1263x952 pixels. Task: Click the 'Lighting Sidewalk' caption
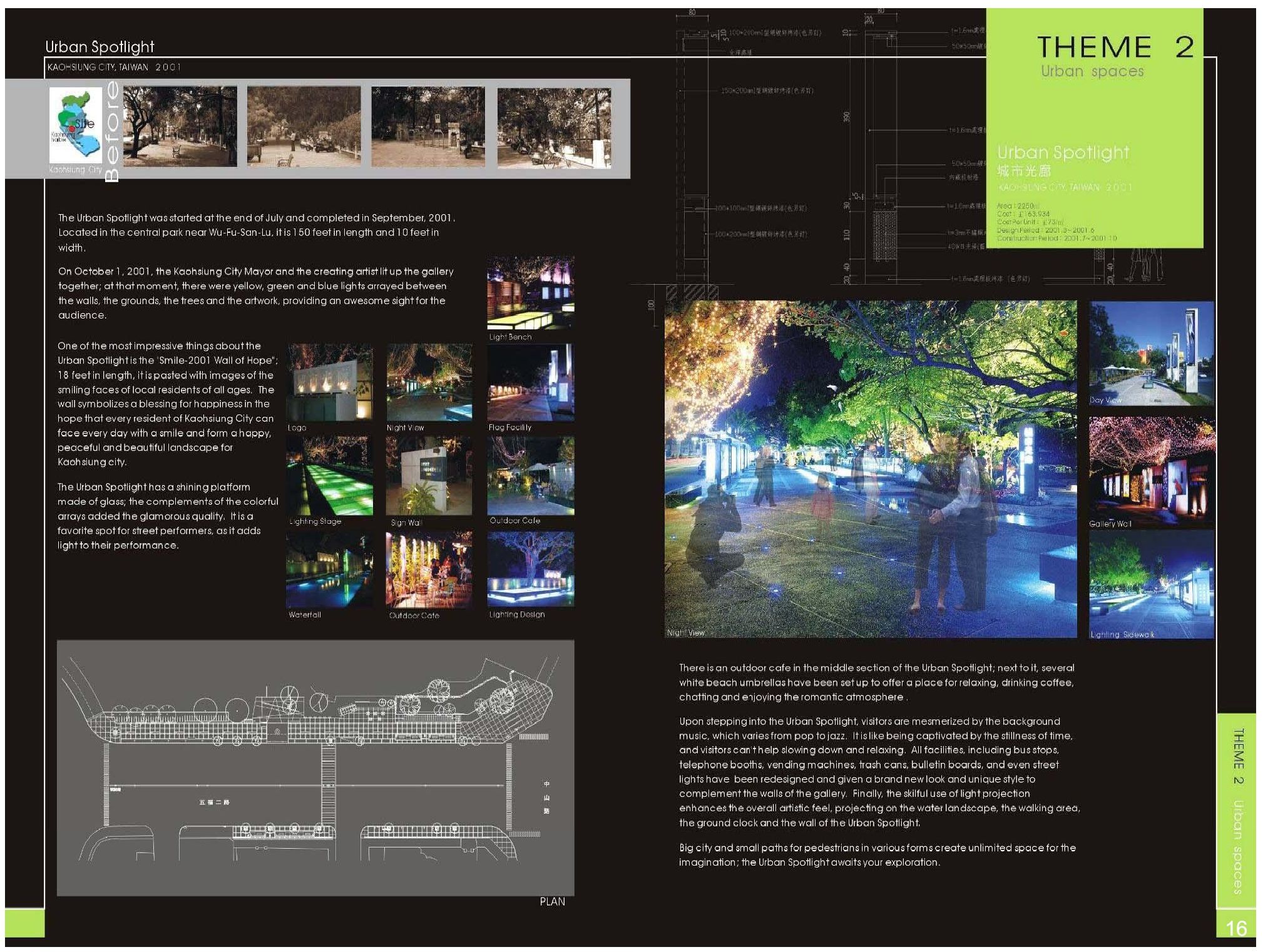[x=1122, y=634]
